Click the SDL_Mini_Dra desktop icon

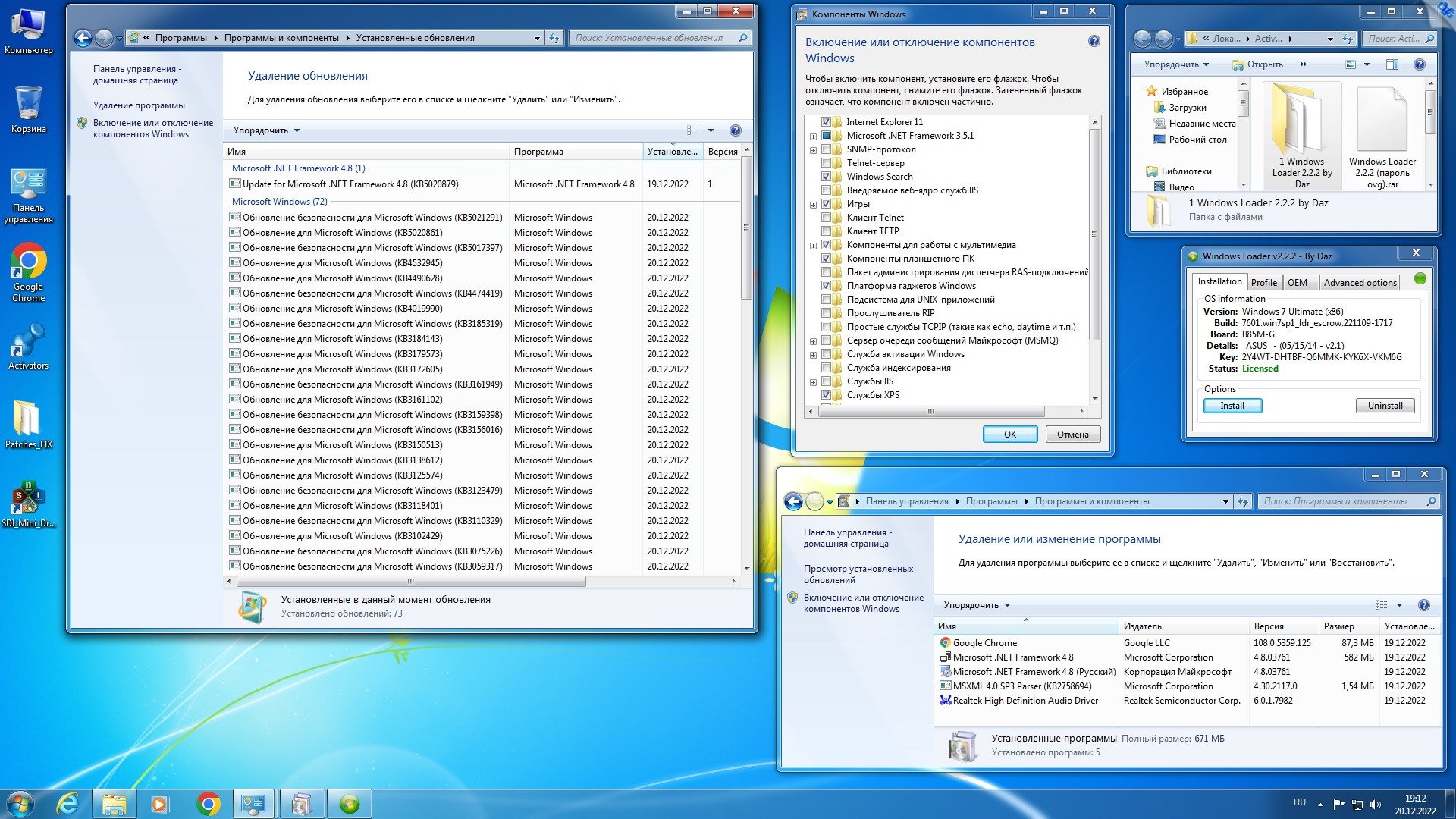pos(28,498)
